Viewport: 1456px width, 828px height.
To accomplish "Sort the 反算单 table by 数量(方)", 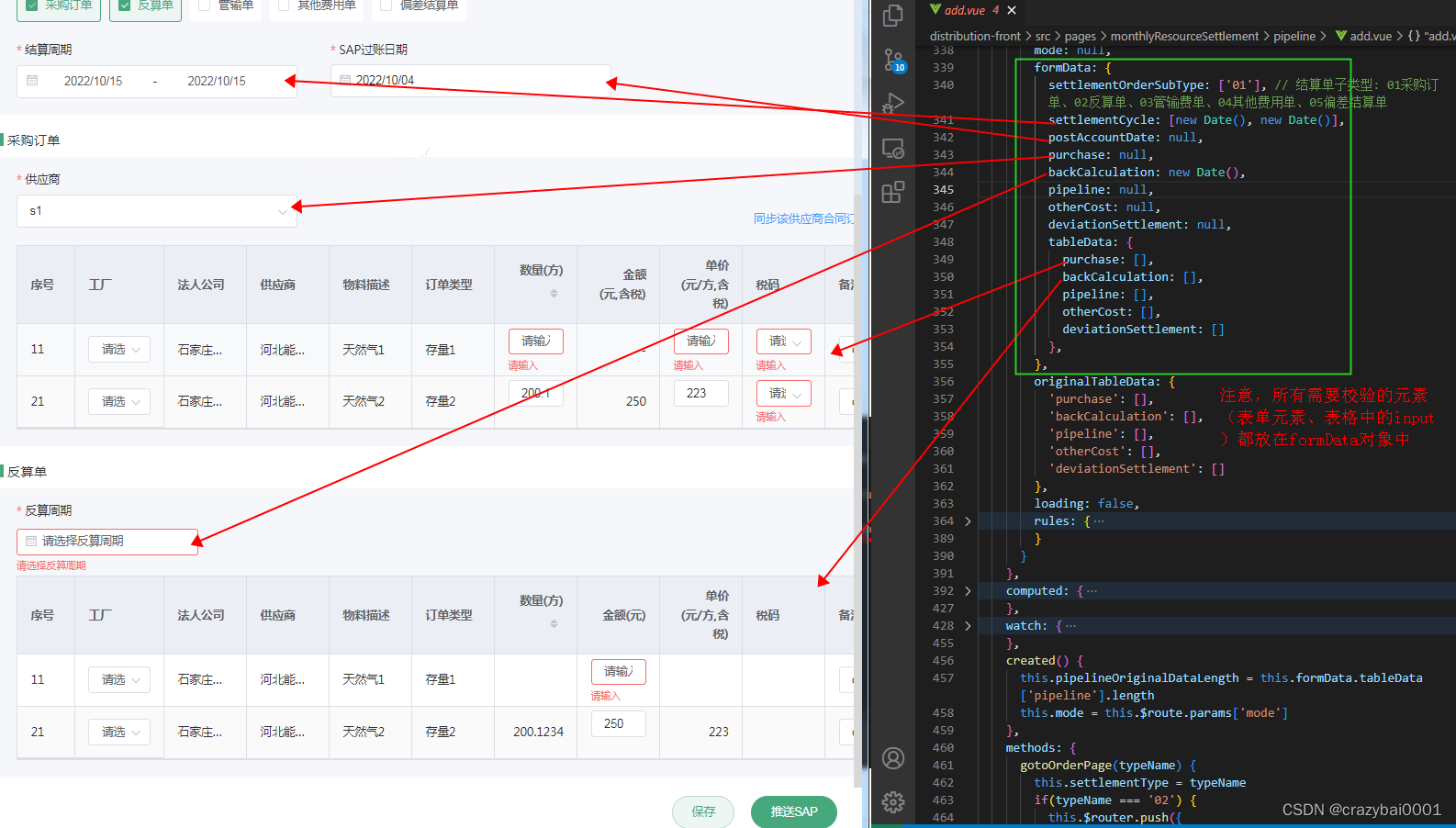I will click(554, 624).
